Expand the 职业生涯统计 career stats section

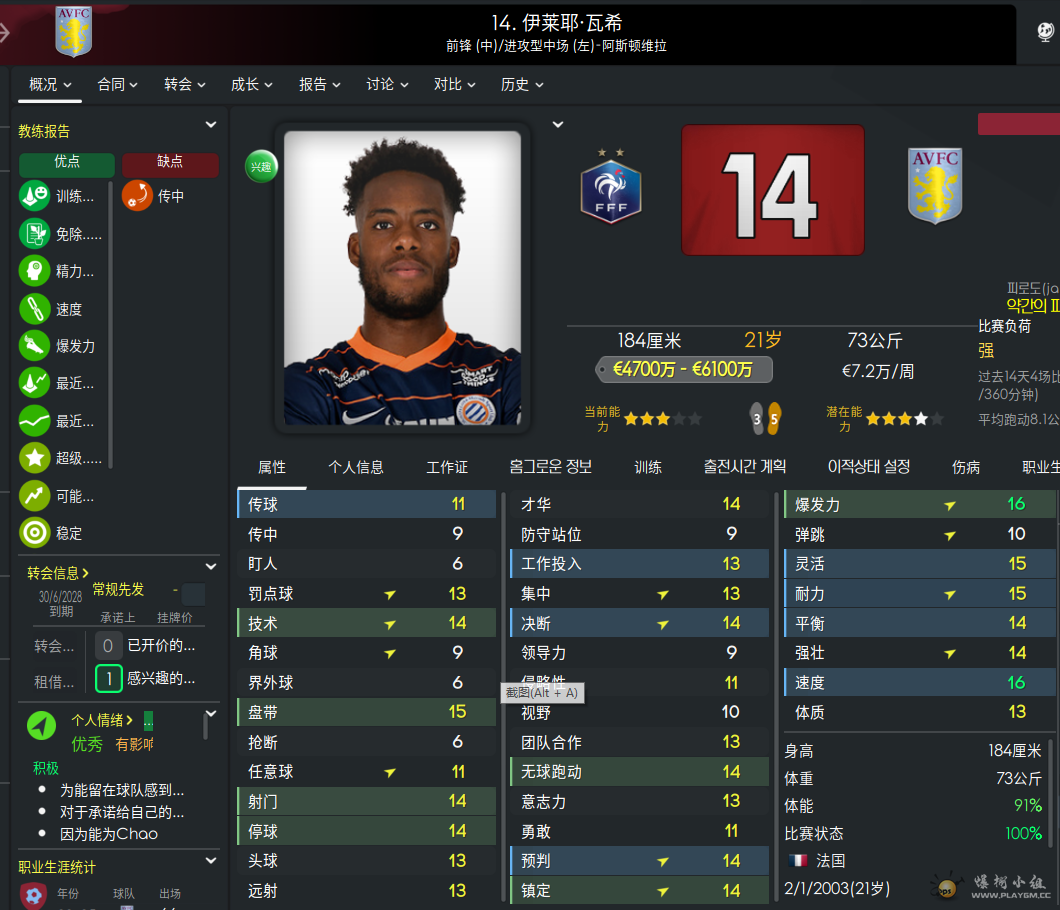click(x=211, y=861)
